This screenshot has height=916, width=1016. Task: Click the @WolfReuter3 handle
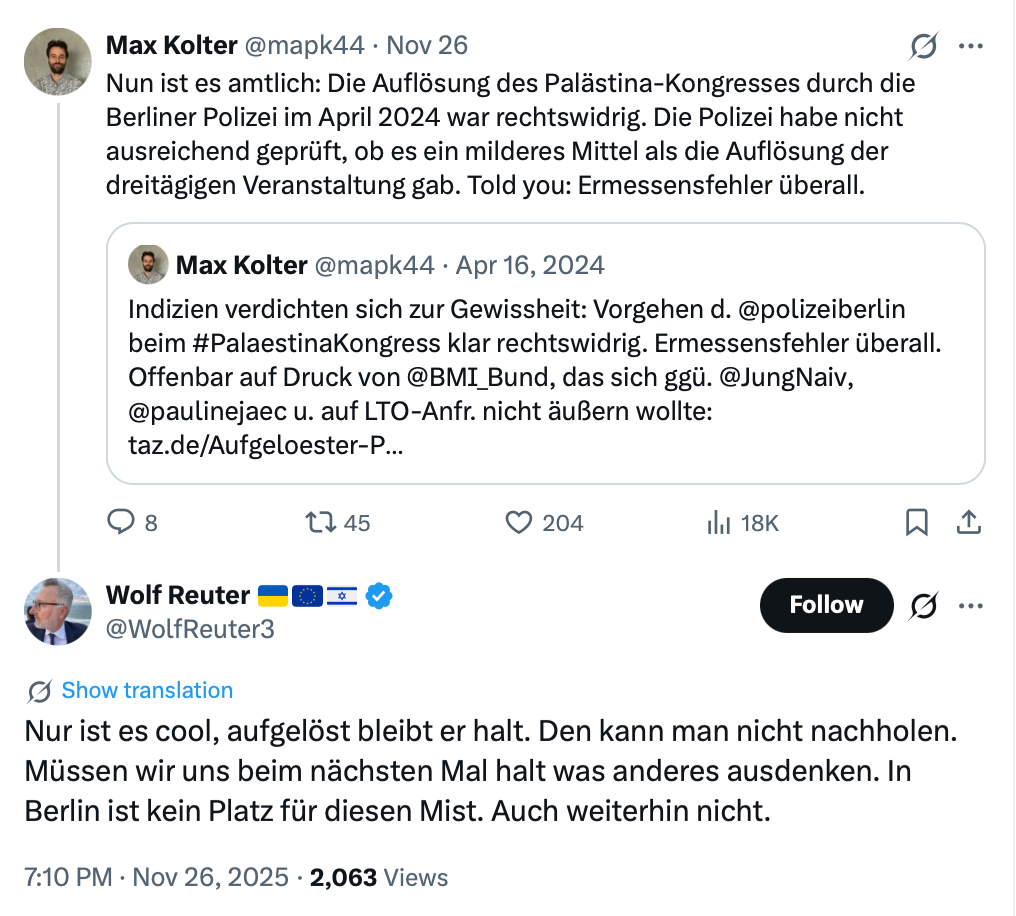[190, 629]
